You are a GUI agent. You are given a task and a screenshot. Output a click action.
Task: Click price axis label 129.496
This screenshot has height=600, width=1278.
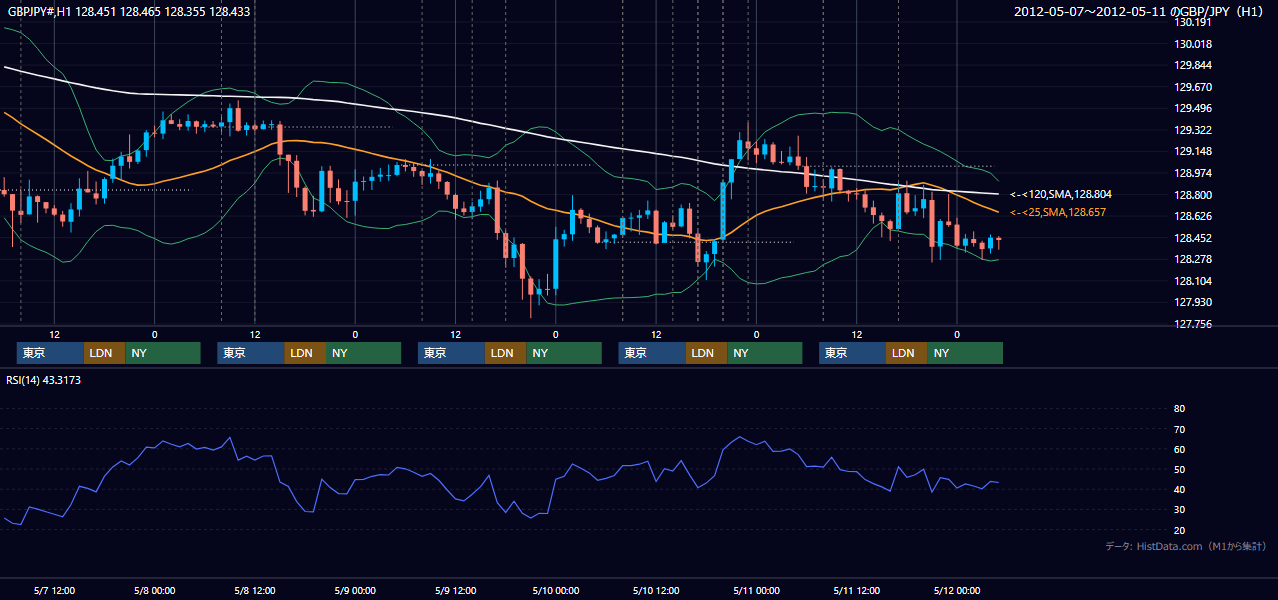[1194, 109]
